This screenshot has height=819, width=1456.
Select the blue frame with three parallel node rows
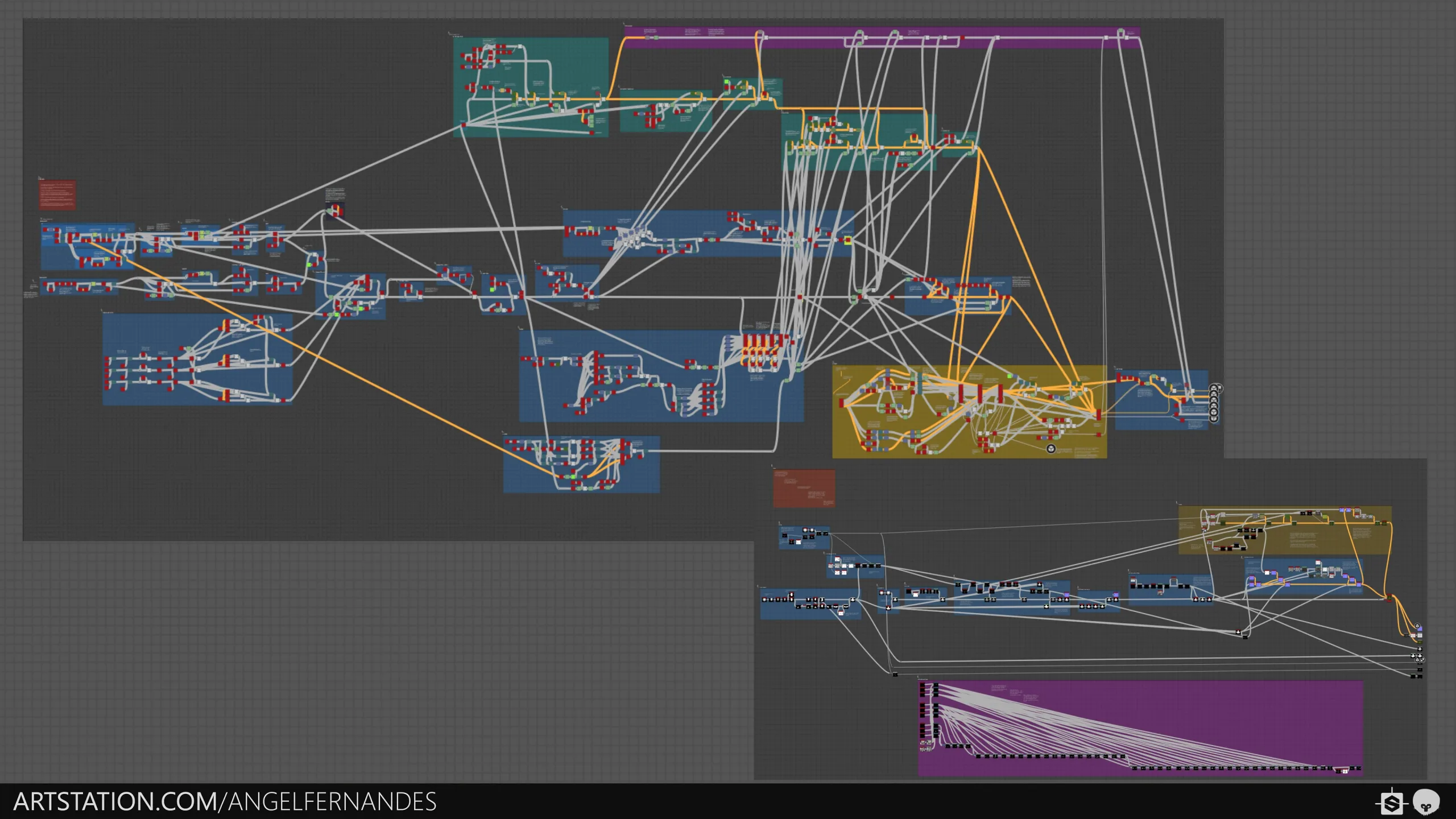197,359
